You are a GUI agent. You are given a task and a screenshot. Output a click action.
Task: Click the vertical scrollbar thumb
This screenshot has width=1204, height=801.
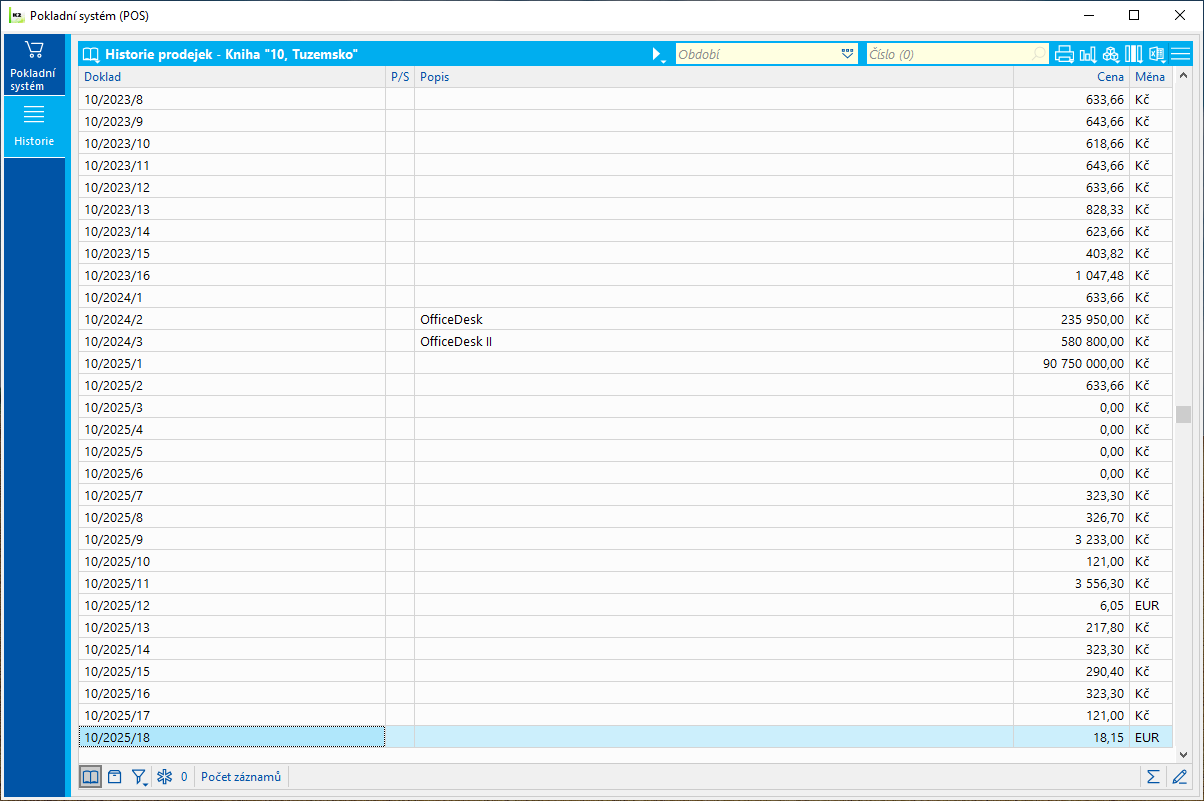point(1183,414)
